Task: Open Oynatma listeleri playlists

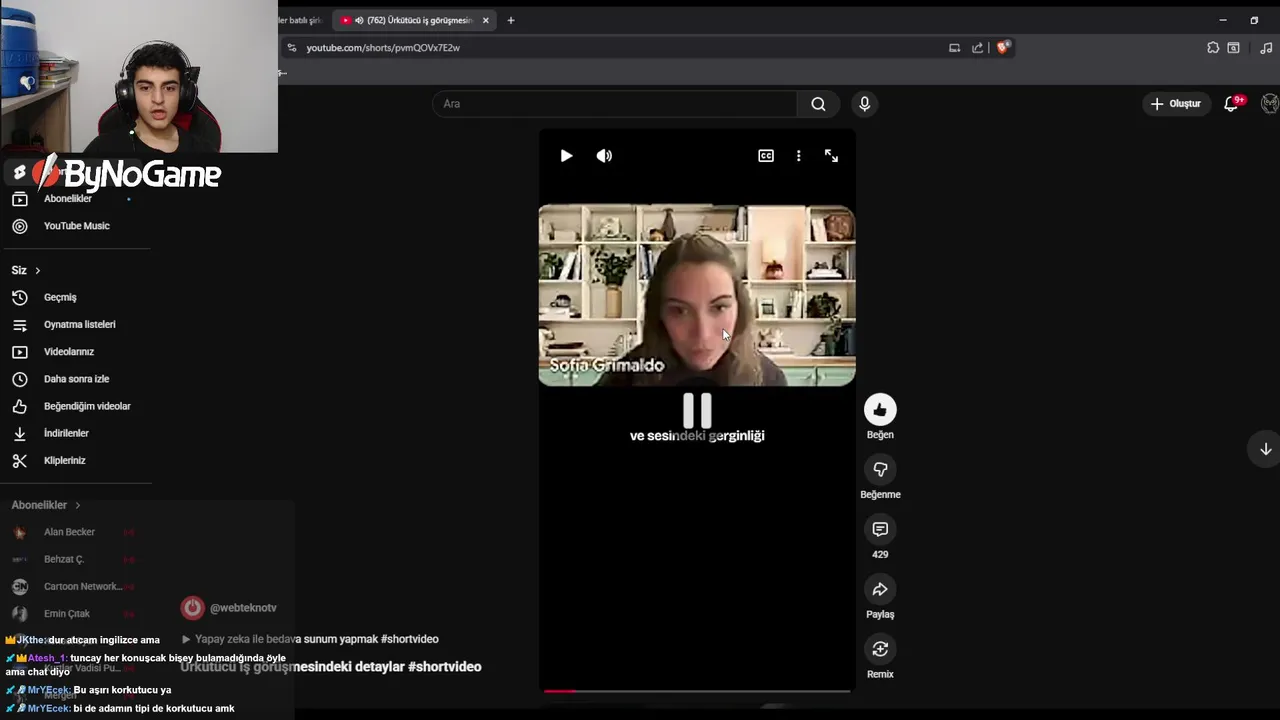Action: pos(79,324)
